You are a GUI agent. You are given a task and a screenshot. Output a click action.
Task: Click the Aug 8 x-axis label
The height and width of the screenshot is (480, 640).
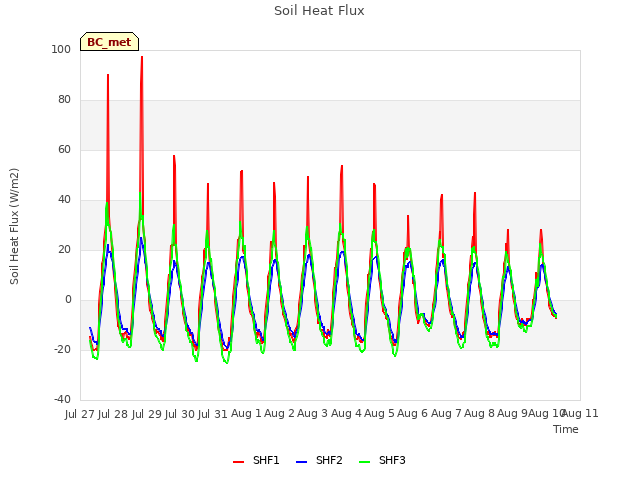point(479,413)
